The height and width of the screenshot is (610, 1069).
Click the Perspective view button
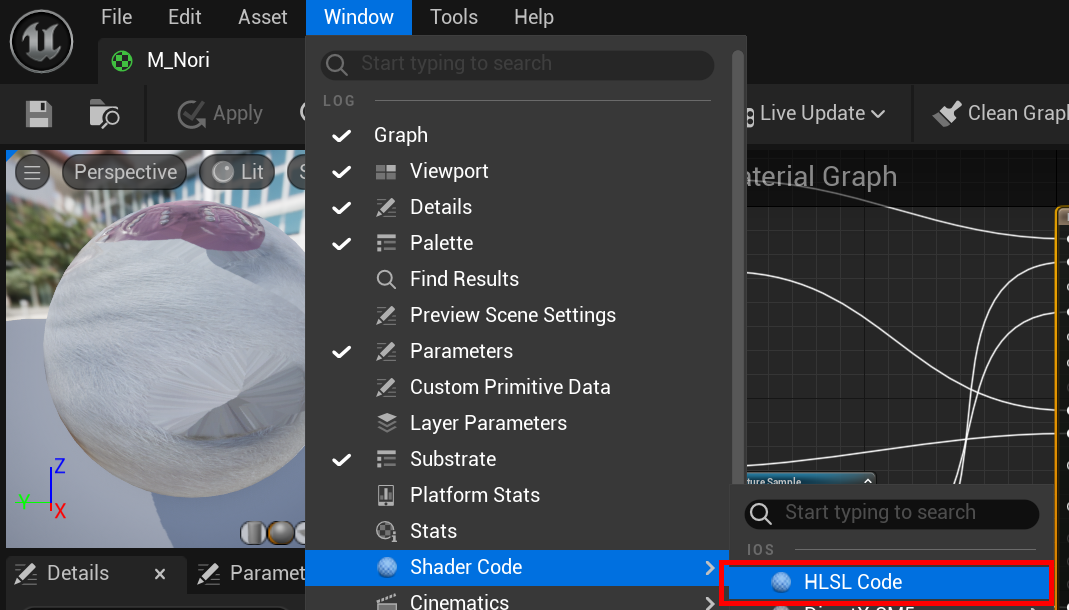124,171
